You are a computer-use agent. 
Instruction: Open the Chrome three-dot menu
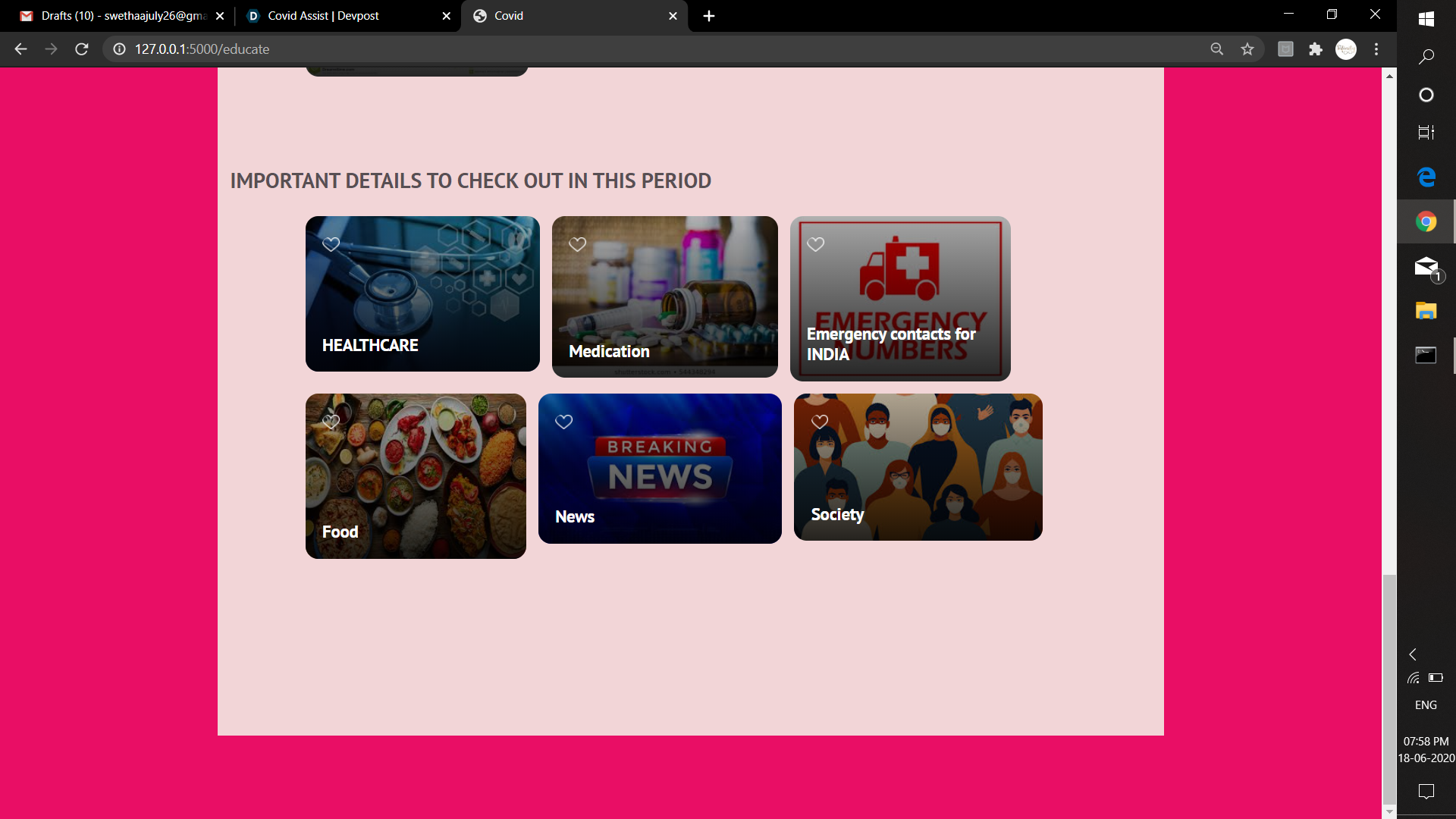pos(1376,49)
